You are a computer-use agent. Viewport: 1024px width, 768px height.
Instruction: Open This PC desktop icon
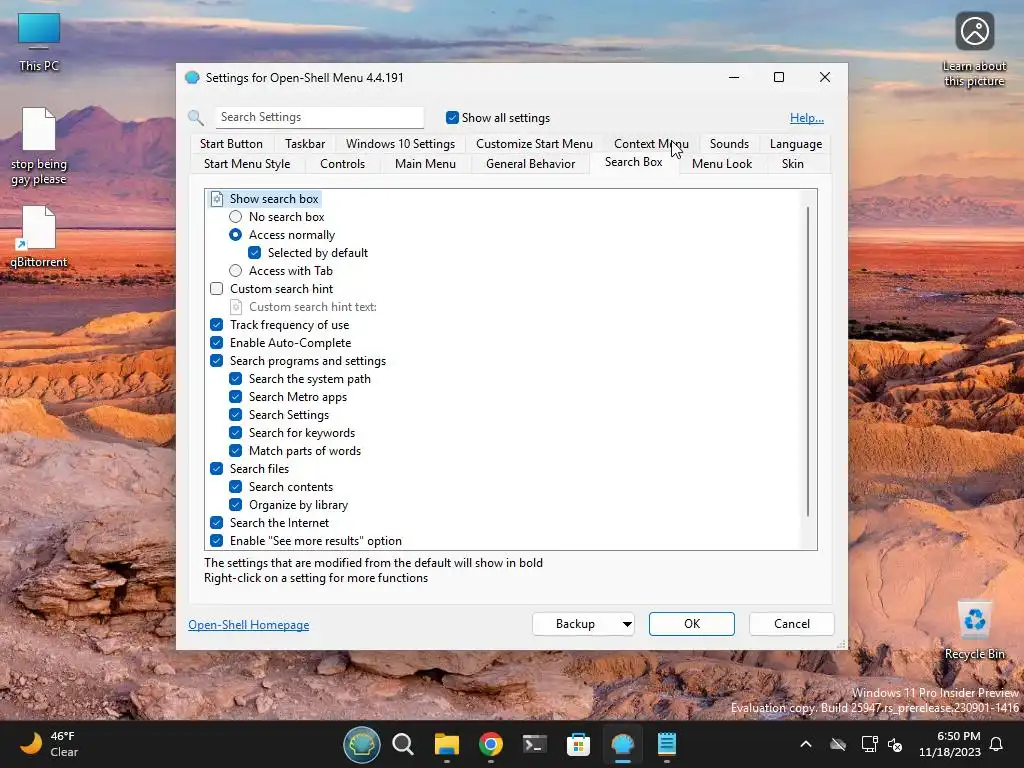click(39, 42)
